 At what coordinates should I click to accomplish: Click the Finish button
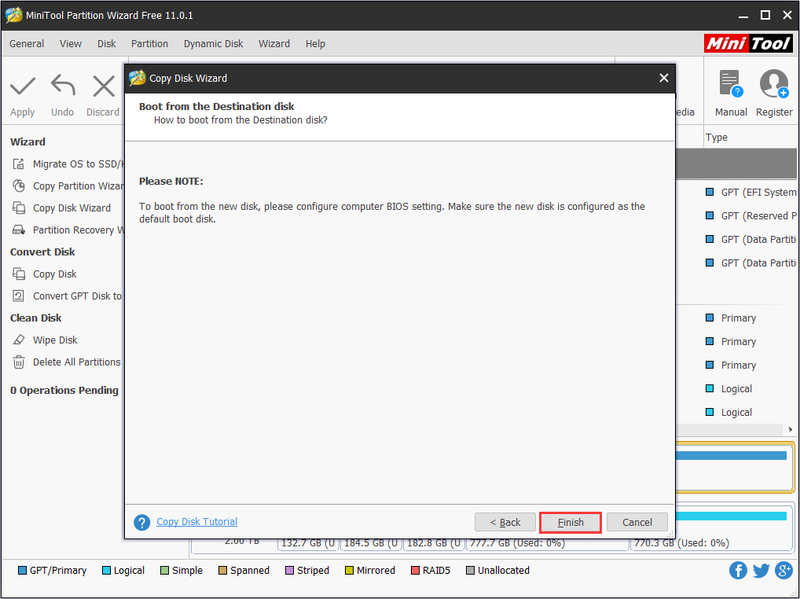570,522
